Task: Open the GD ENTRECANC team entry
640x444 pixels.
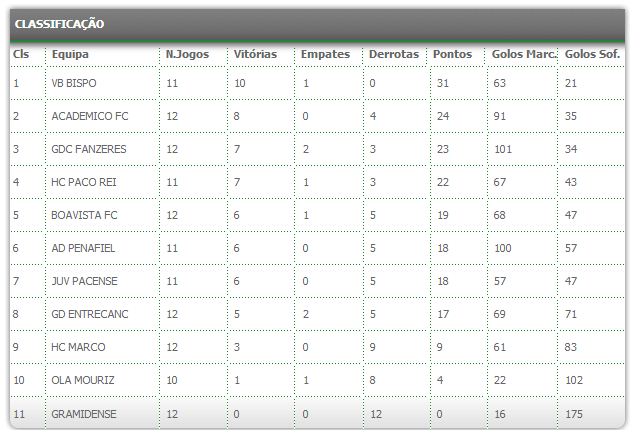Action: pos(90,314)
